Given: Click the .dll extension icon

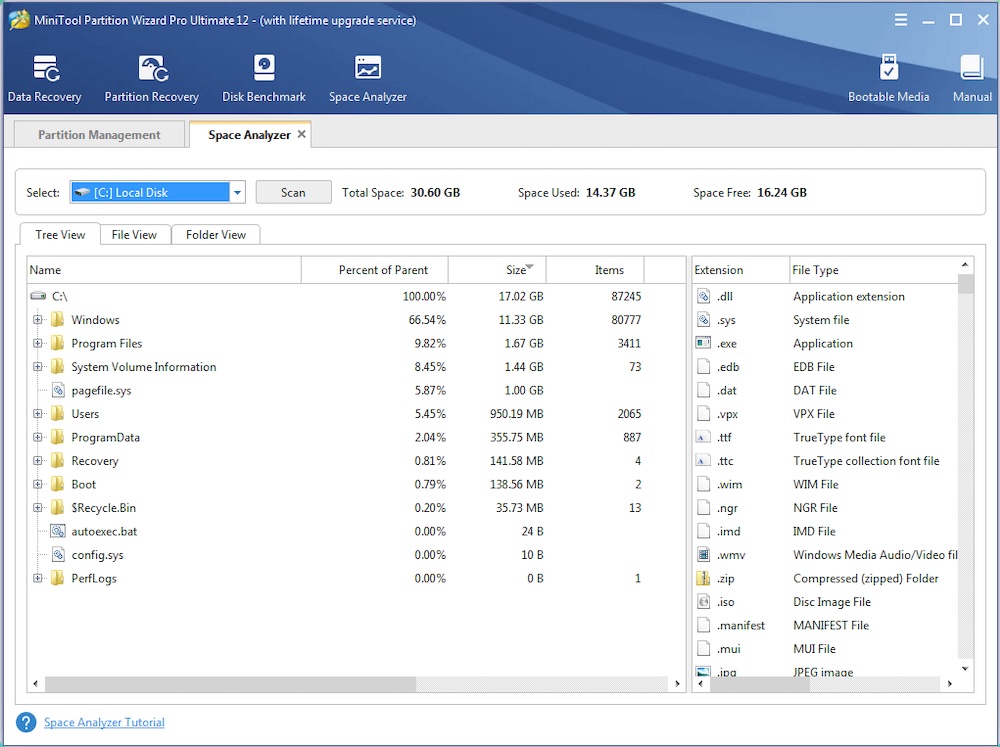Looking at the screenshot, I should 703,296.
